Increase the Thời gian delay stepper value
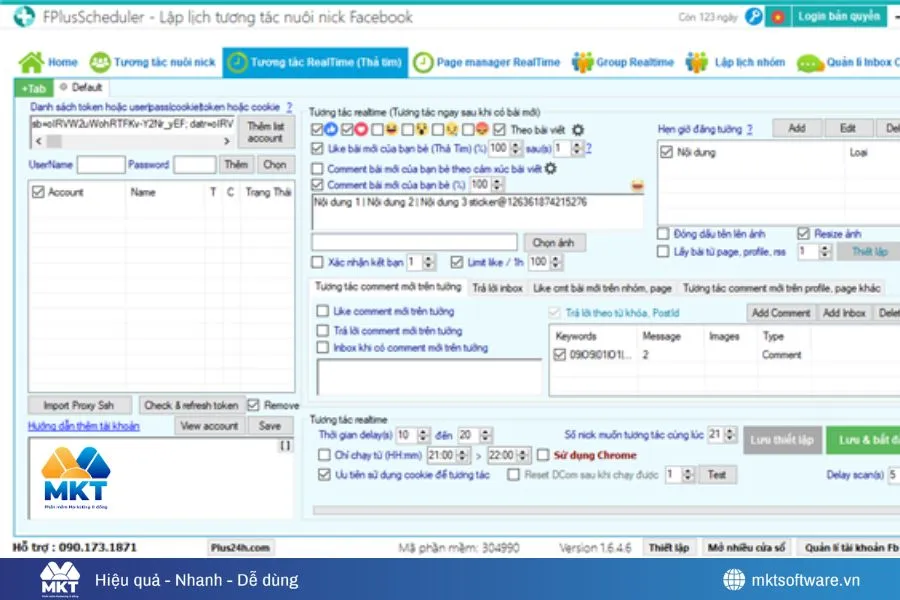Screen dimensions: 900x600 [x=425, y=432]
